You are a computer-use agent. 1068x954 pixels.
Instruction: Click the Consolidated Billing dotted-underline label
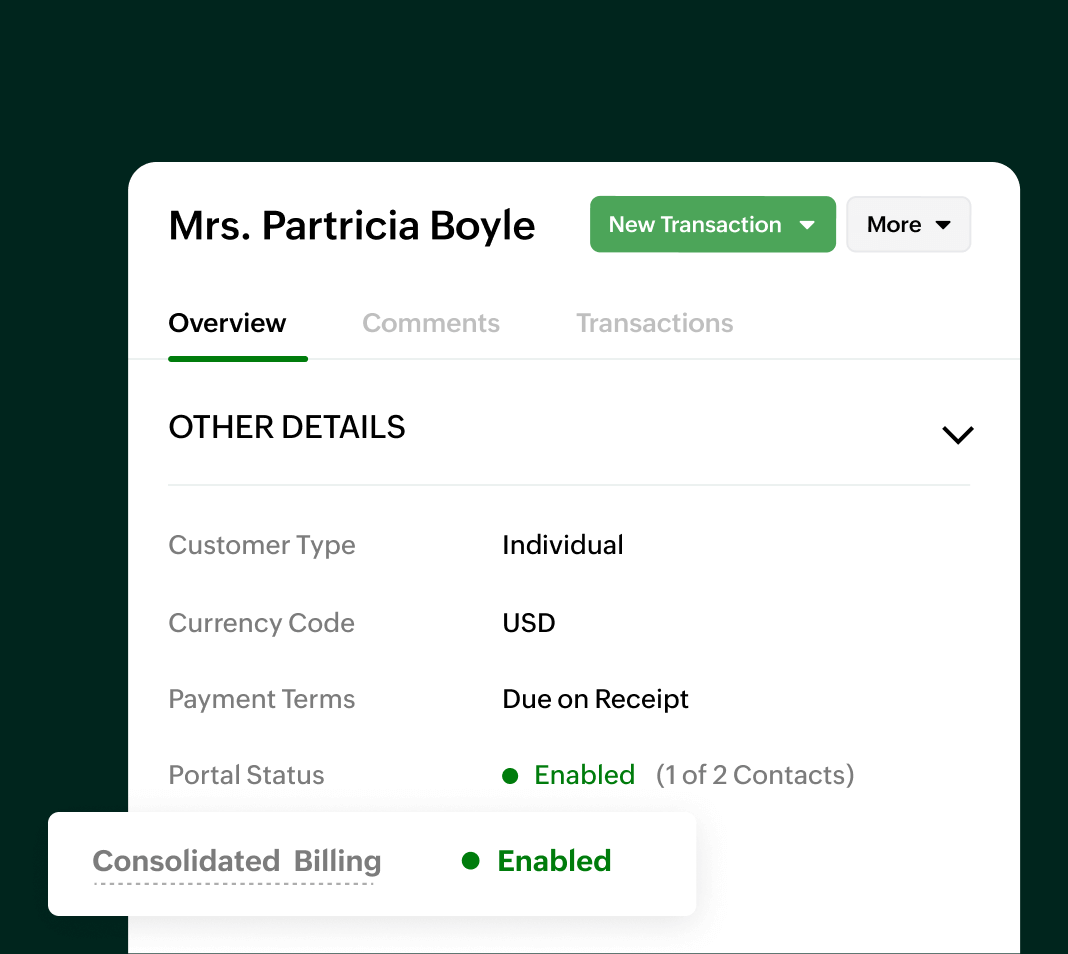pos(237,861)
